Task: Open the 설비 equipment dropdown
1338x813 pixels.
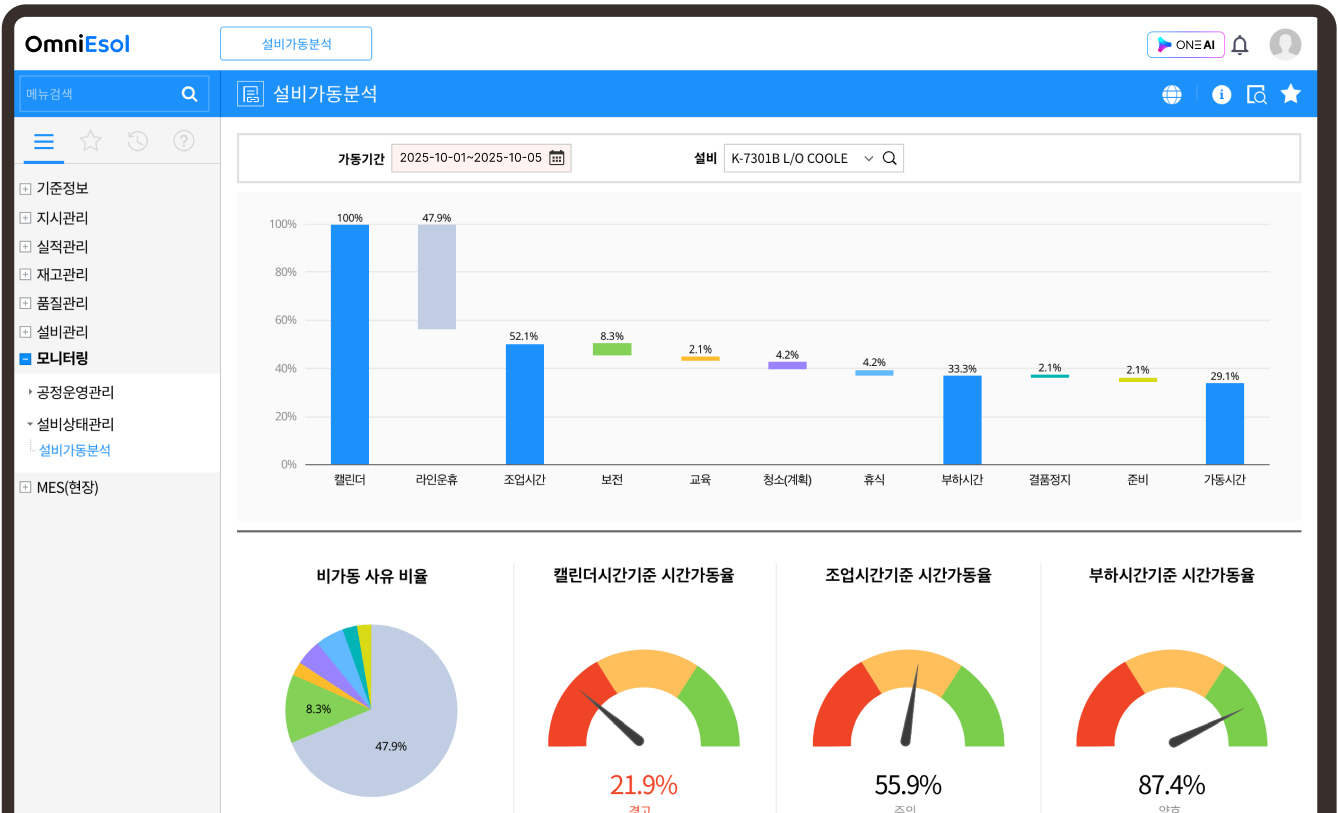Action: click(867, 158)
